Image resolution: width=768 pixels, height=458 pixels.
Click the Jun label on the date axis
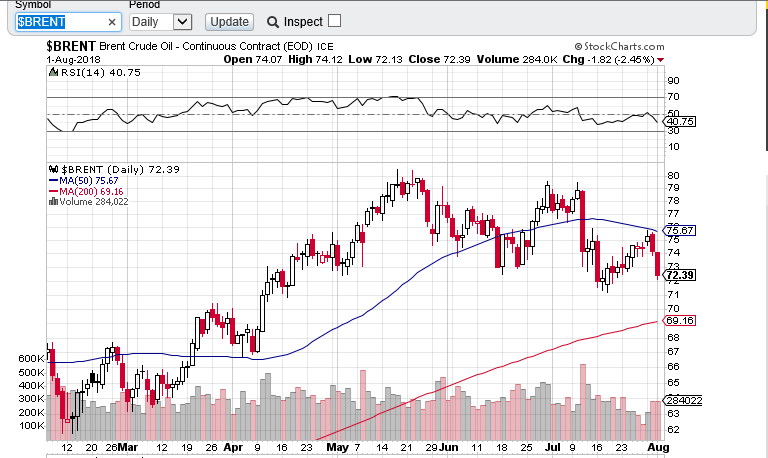pos(448,447)
